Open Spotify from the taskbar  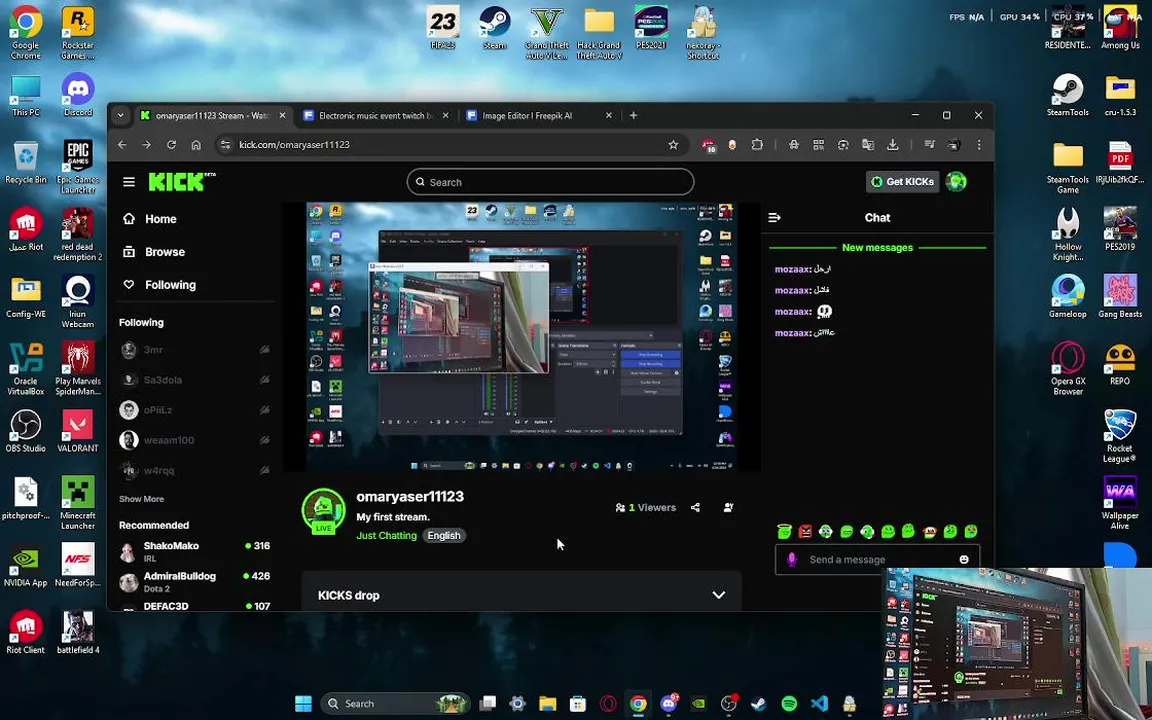point(789,704)
